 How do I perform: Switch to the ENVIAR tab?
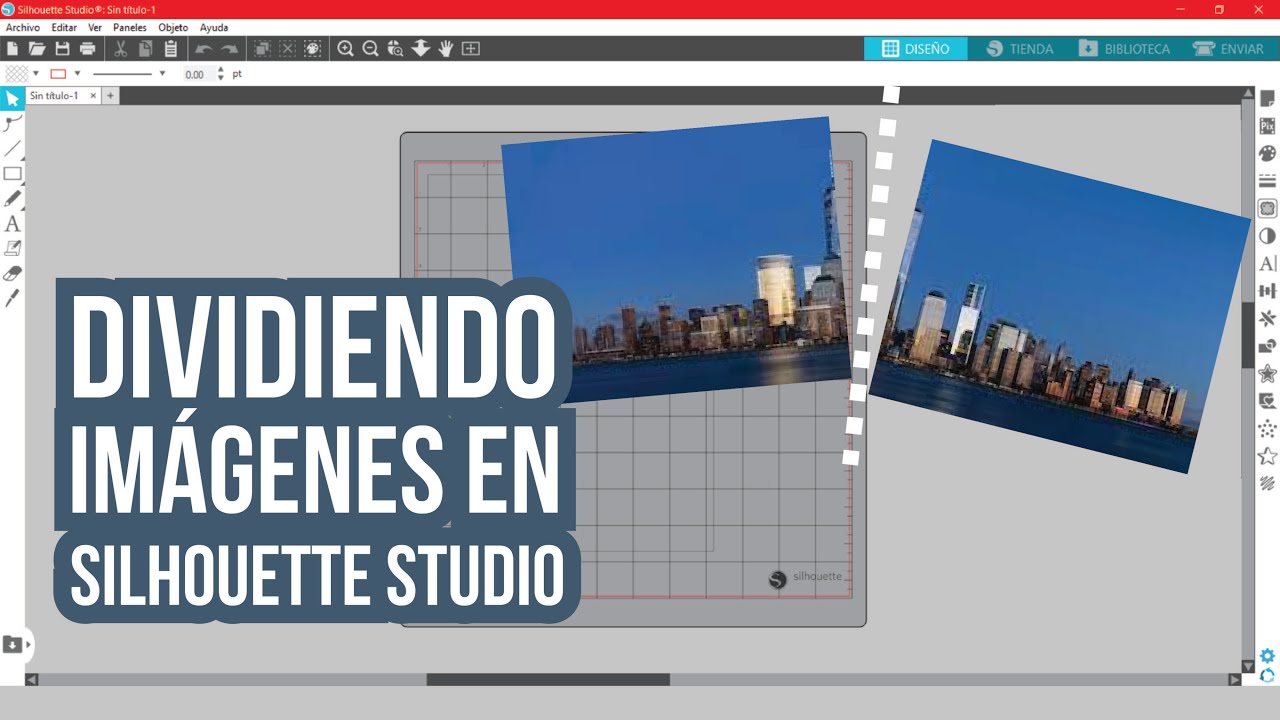pyautogui.click(x=1229, y=48)
